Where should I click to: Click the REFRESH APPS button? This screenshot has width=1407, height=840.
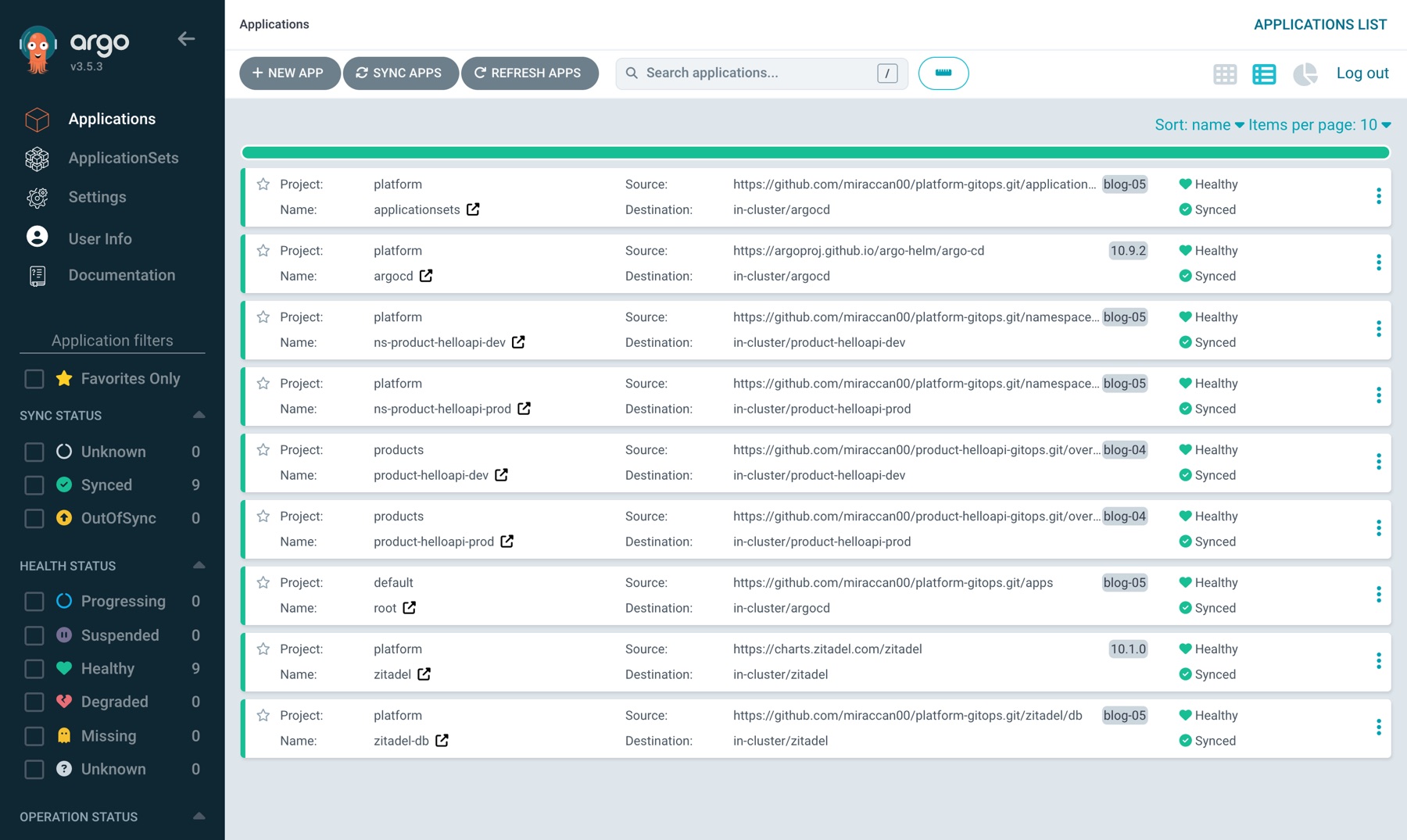(x=529, y=73)
